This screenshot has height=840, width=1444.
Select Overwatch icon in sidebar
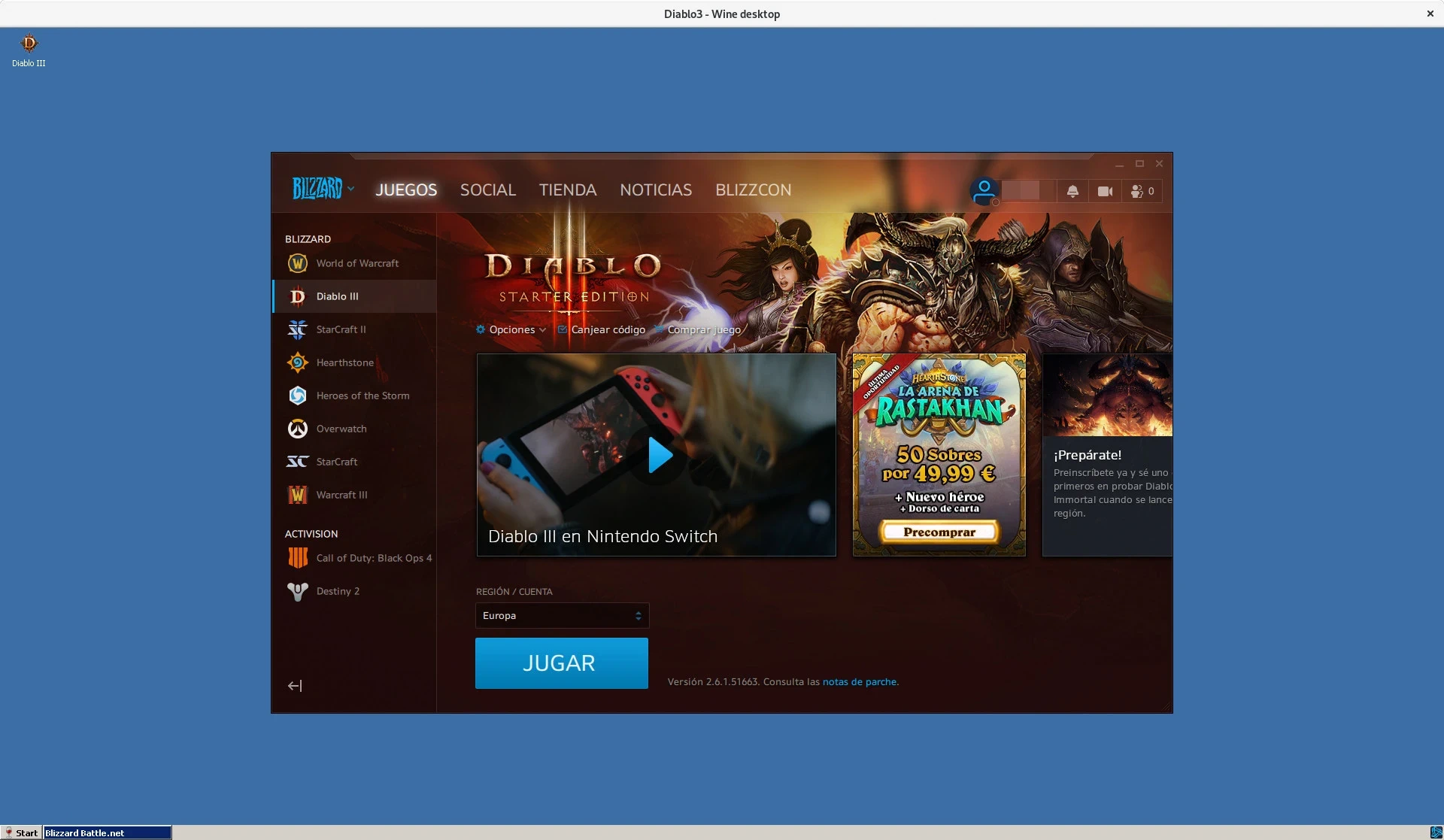pyautogui.click(x=298, y=429)
